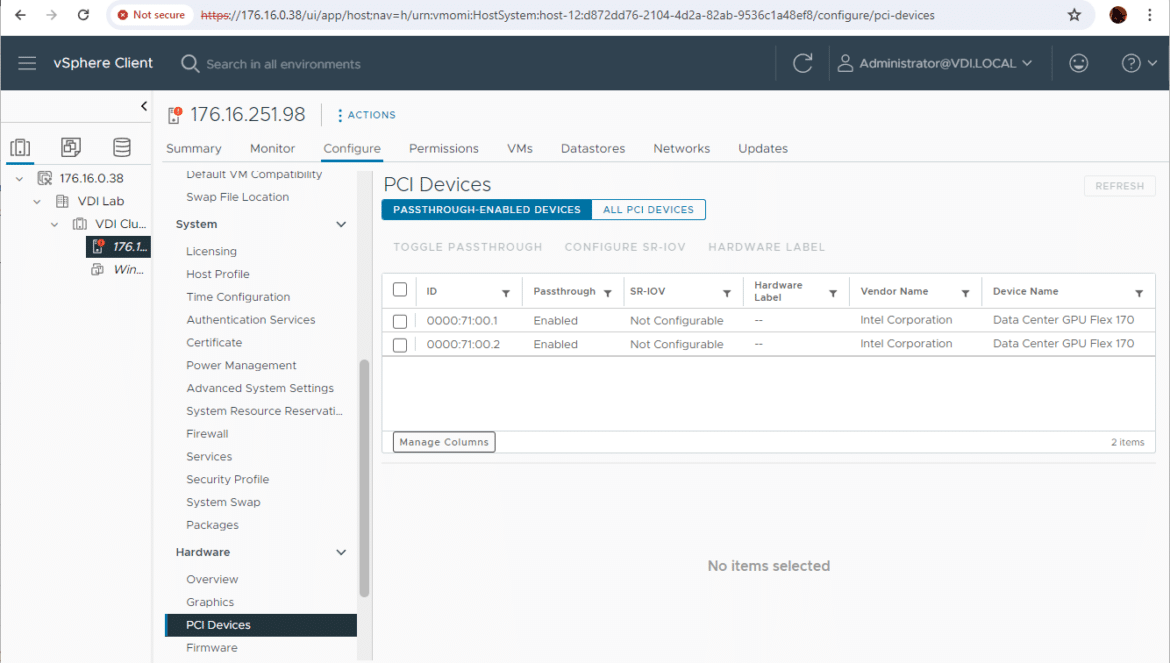Image resolution: width=1170 pixels, height=663 pixels.
Task: Open the feedback smiley face icon
Action: point(1078,63)
